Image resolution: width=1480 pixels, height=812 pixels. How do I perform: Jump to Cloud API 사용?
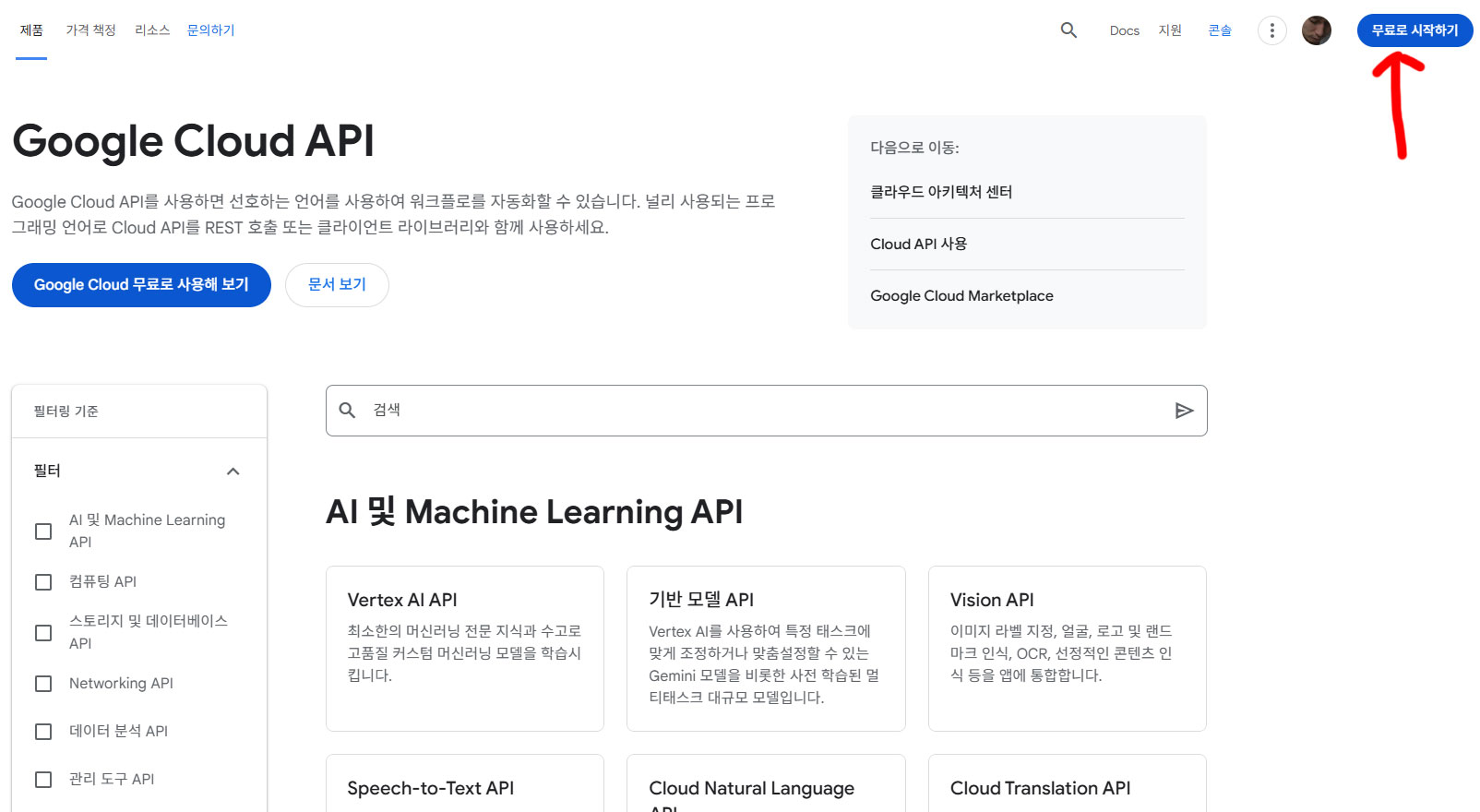pos(919,244)
